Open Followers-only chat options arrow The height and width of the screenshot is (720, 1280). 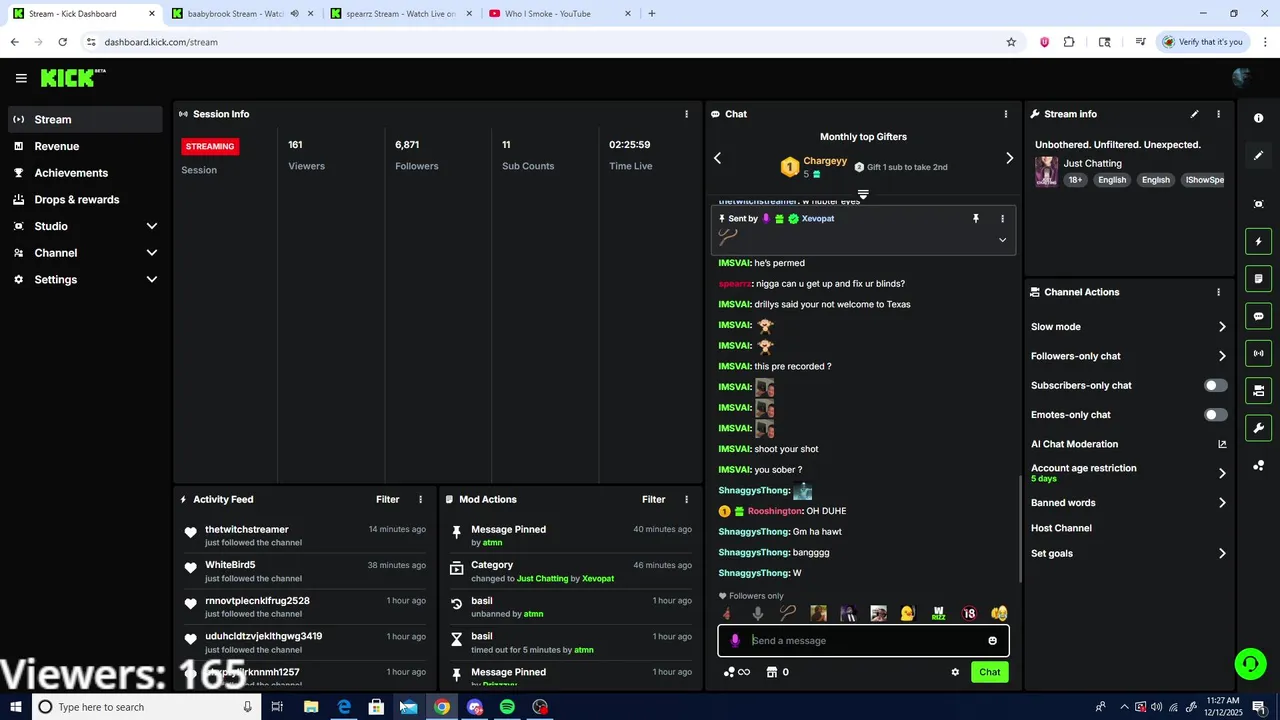[x=1222, y=356]
